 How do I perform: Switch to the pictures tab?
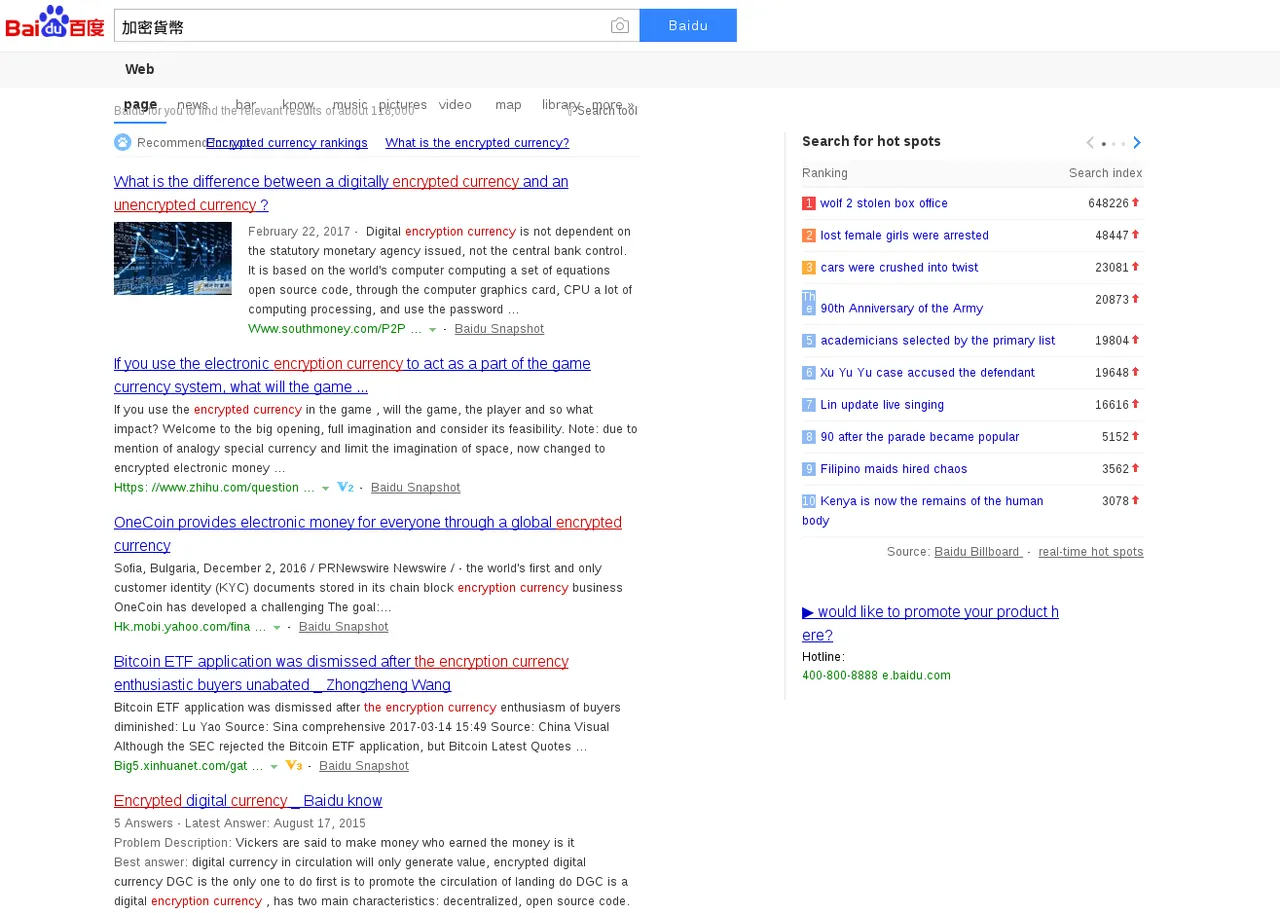pyautogui.click(x=403, y=104)
